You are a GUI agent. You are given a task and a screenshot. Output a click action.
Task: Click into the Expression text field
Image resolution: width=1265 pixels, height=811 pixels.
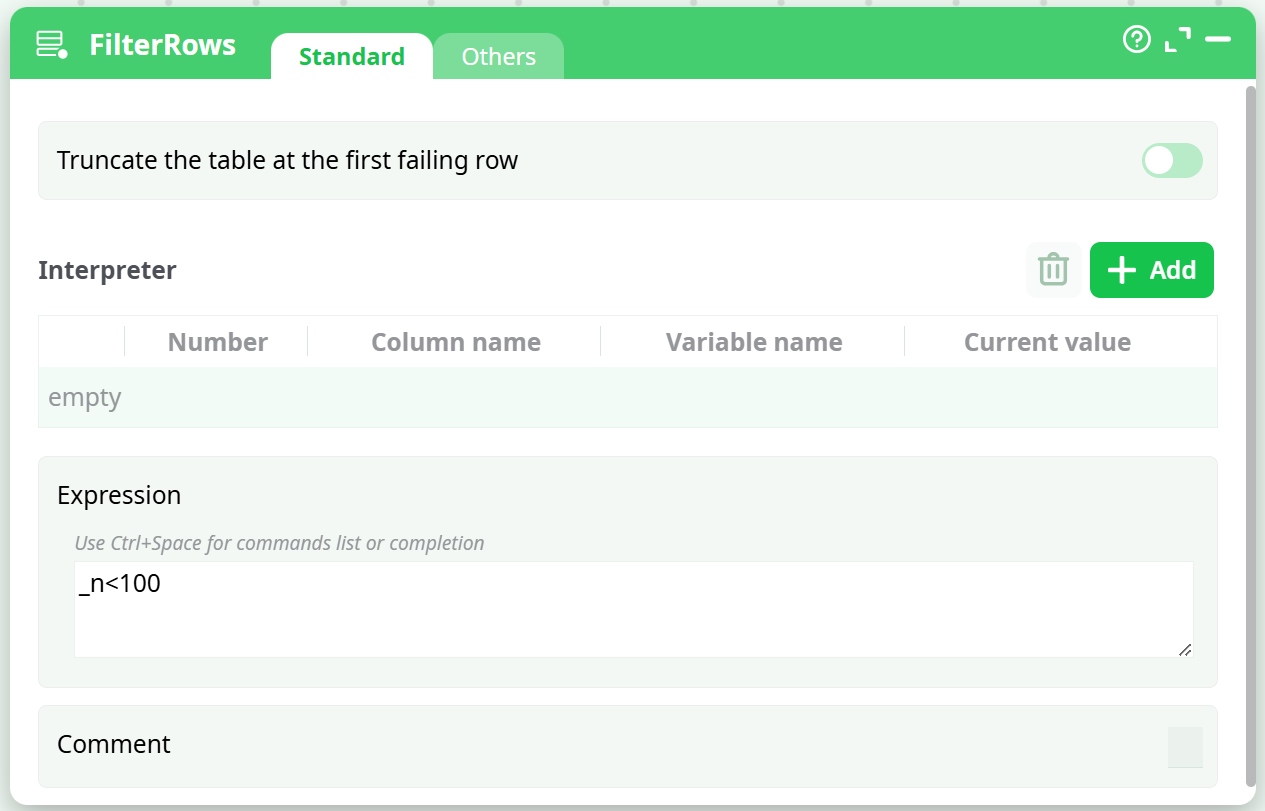[x=633, y=608]
